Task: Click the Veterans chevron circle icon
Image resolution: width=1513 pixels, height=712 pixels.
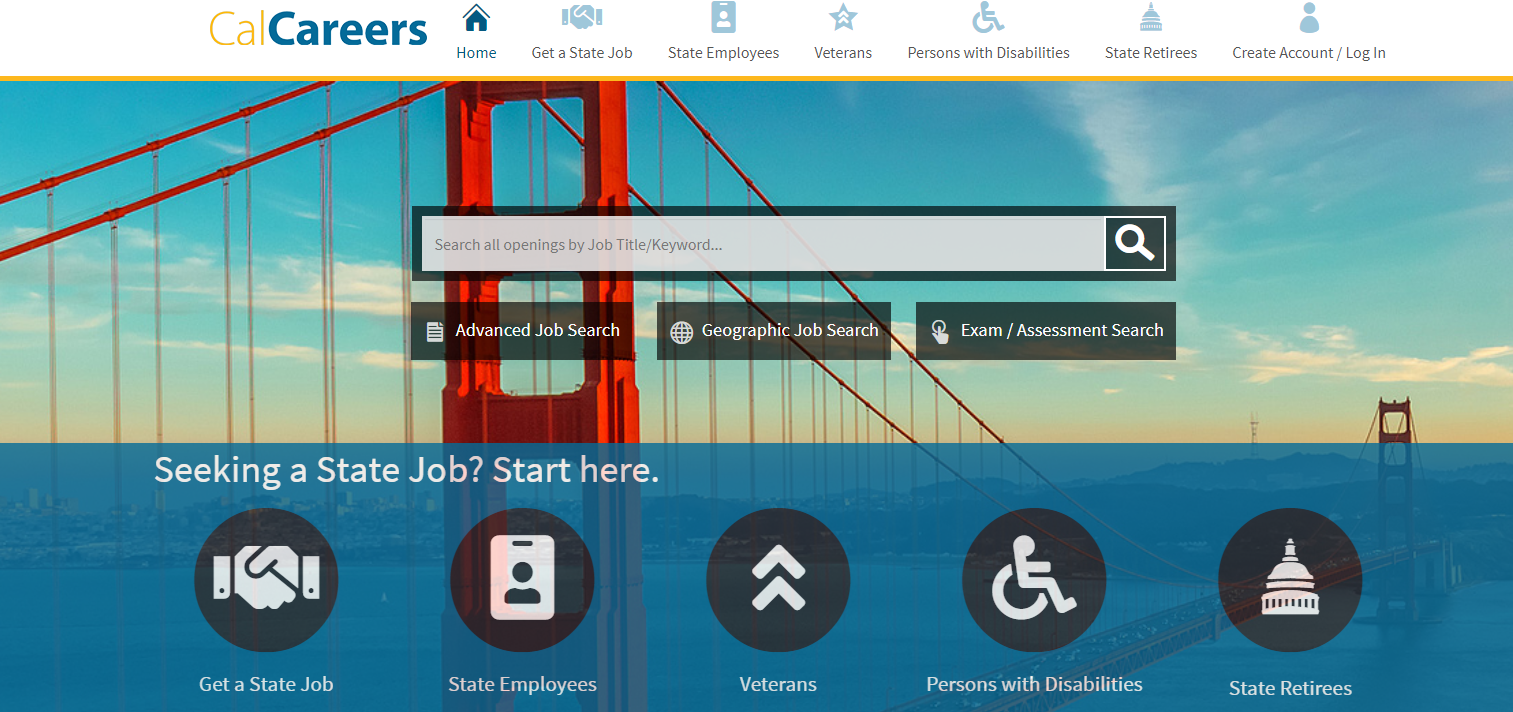Action: (778, 580)
